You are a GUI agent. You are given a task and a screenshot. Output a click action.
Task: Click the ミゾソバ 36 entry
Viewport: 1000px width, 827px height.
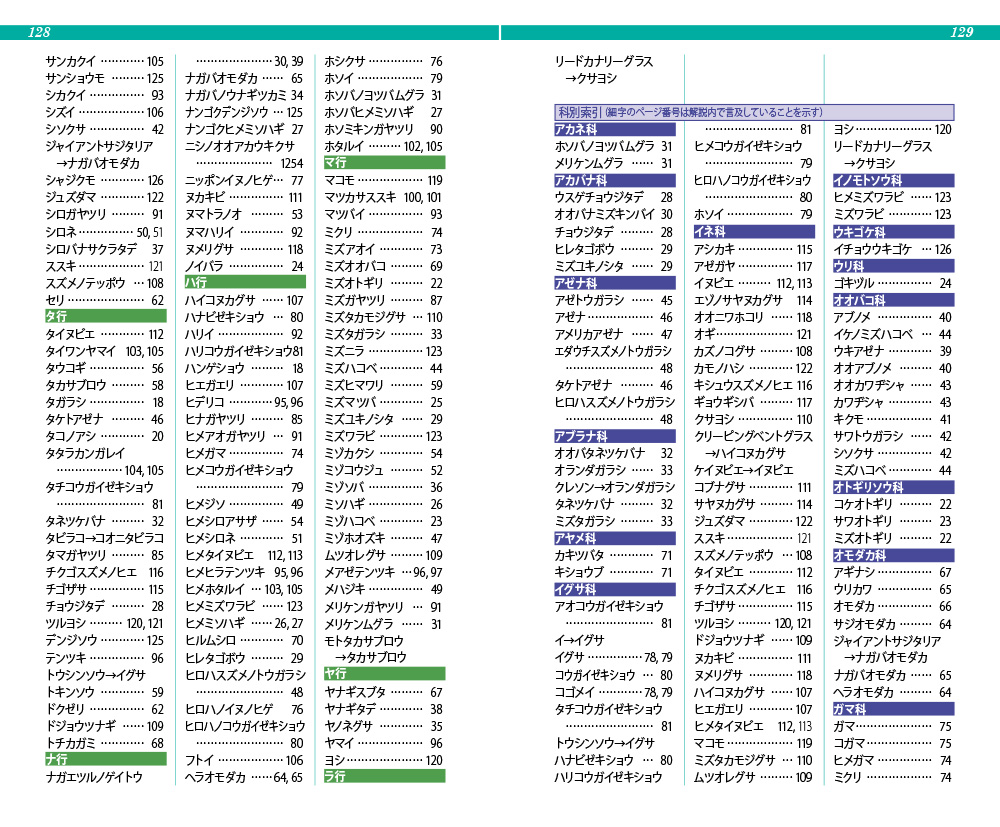pos(383,487)
